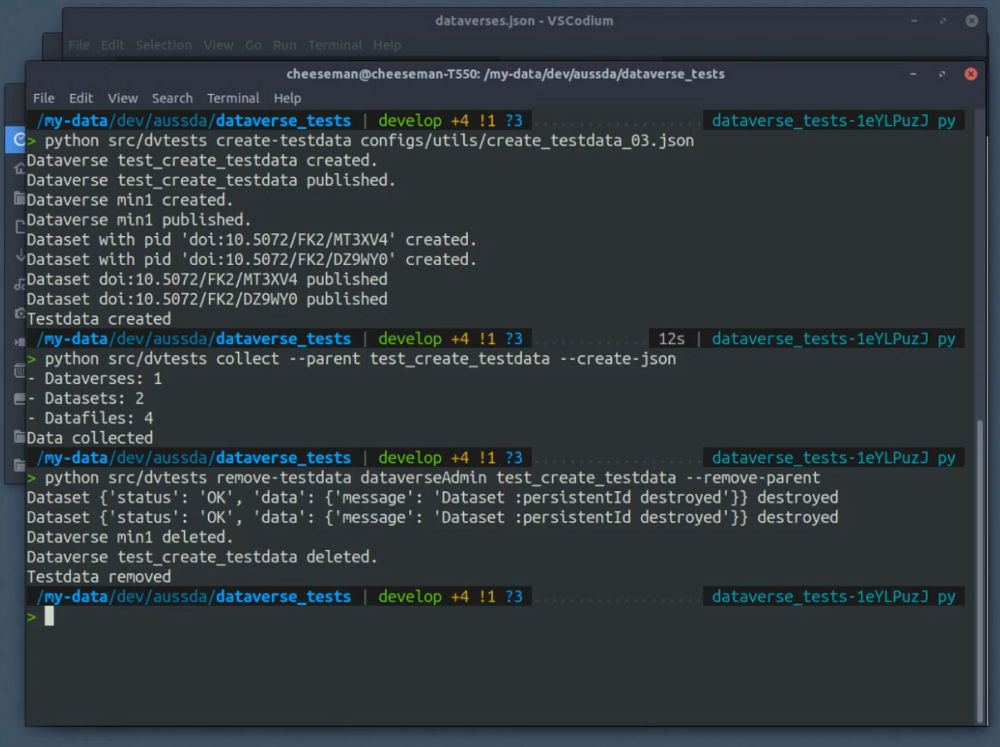
Task: Maximize the terminal window
Action: tap(942, 74)
